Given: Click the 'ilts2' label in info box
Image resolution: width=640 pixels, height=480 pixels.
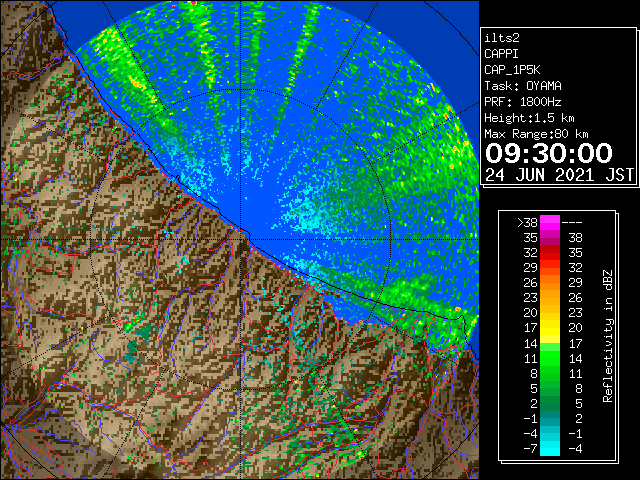Looking at the screenshot, I should point(502,38).
